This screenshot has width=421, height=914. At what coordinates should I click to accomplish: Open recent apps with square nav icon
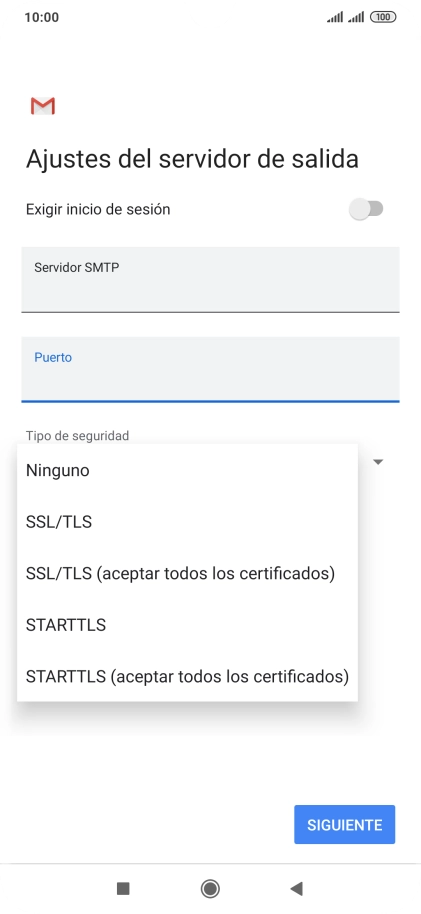point(123,888)
